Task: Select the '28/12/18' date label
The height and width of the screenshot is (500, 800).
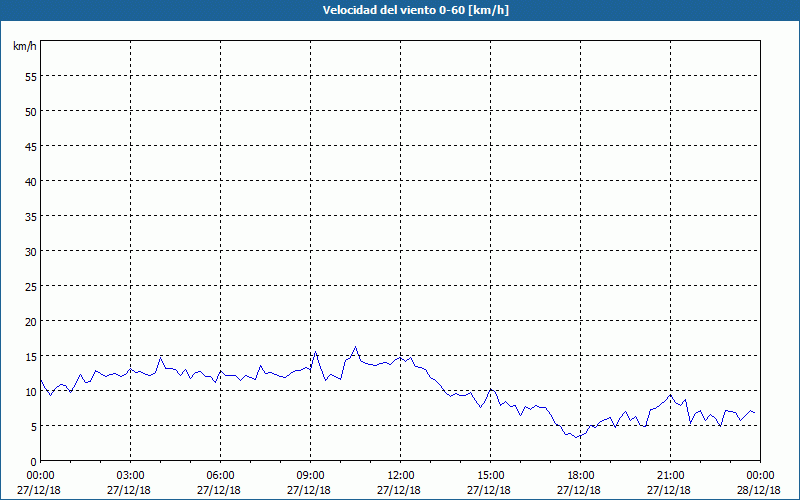Action: pos(759,490)
